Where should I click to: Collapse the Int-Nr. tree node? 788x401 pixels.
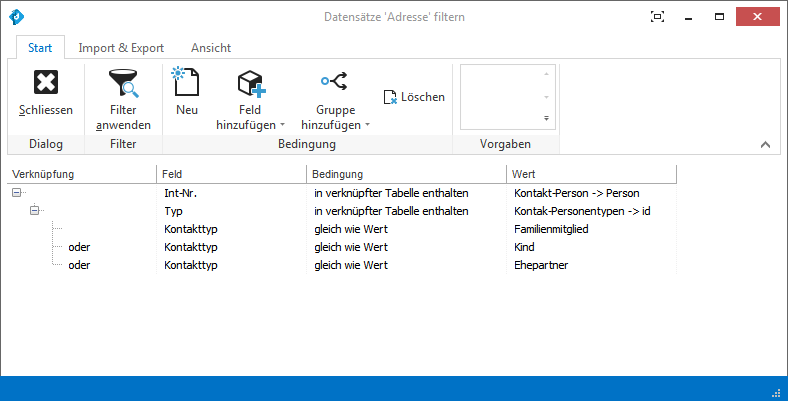point(17,192)
